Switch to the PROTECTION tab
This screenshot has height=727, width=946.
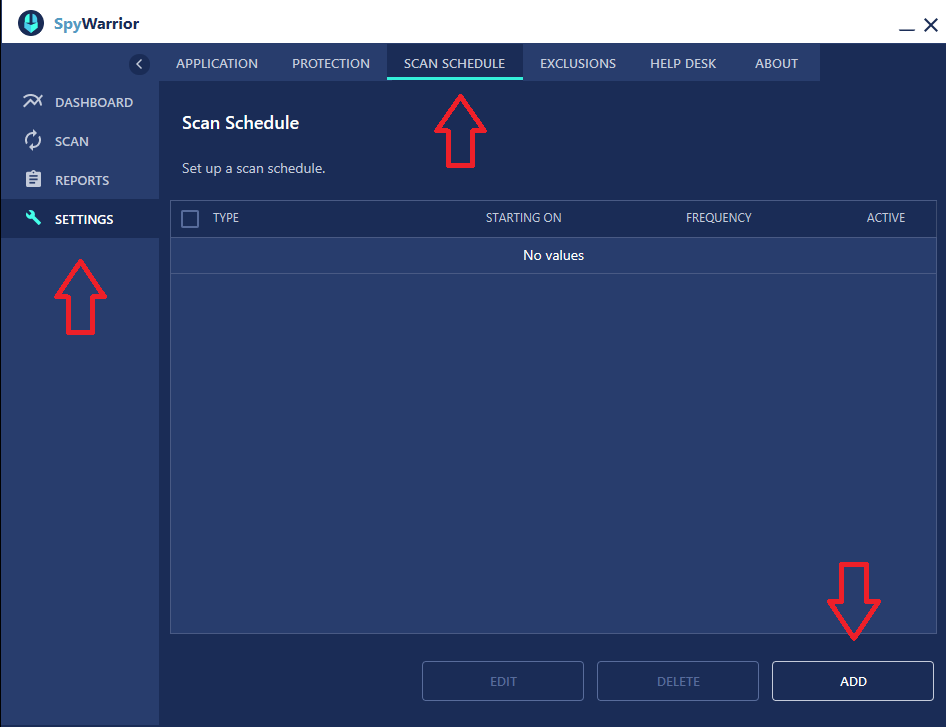pyautogui.click(x=331, y=63)
